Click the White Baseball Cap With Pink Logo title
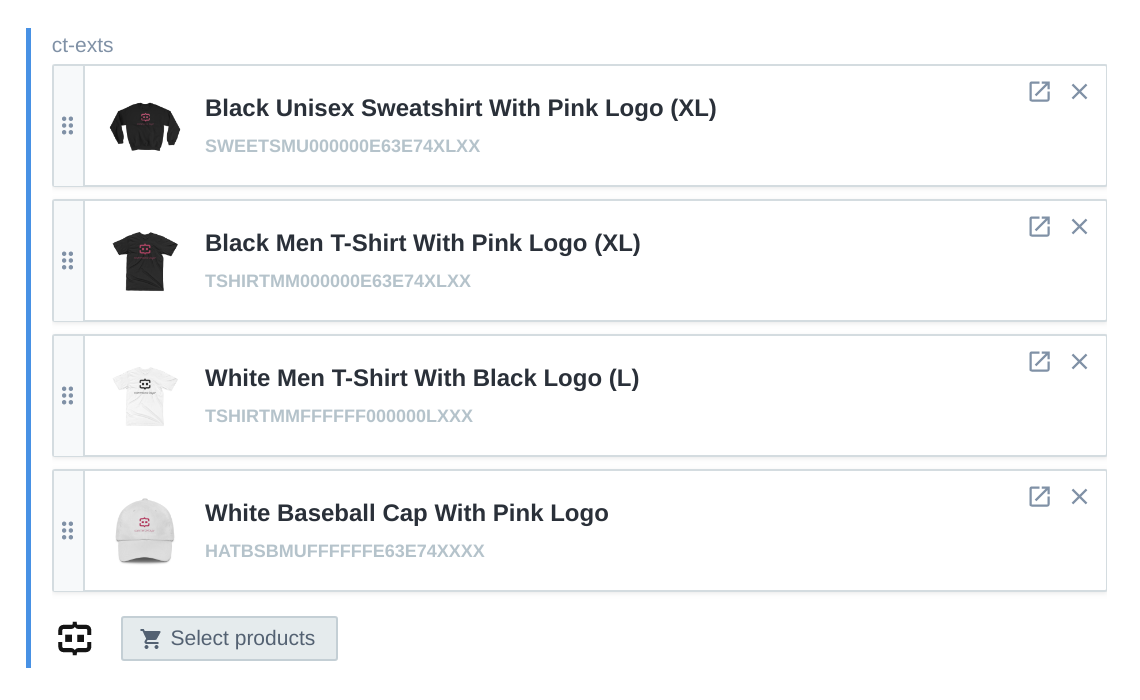The image size is (1140, 700). point(406,513)
